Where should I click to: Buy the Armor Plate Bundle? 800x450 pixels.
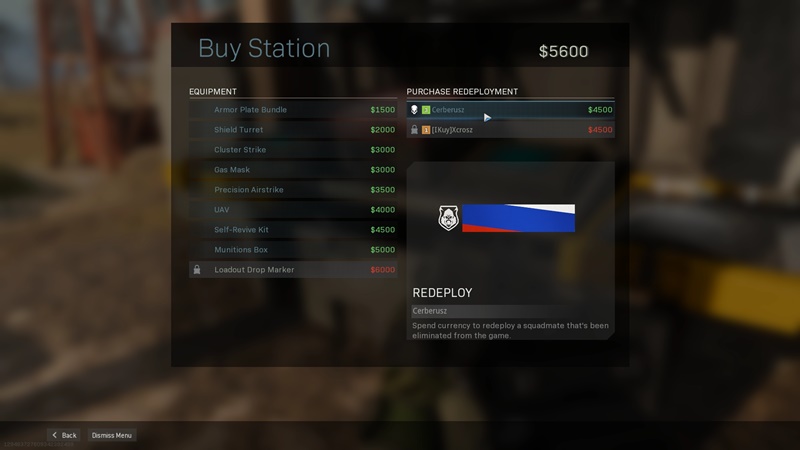[x=293, y=110]
